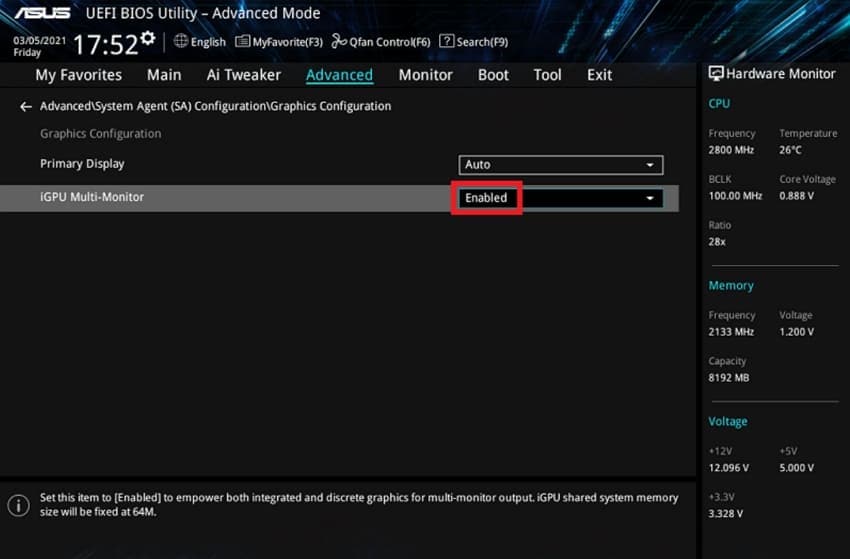Click the Voltage section heading
The width and height of the screenshot is (850, 559).
728,421
